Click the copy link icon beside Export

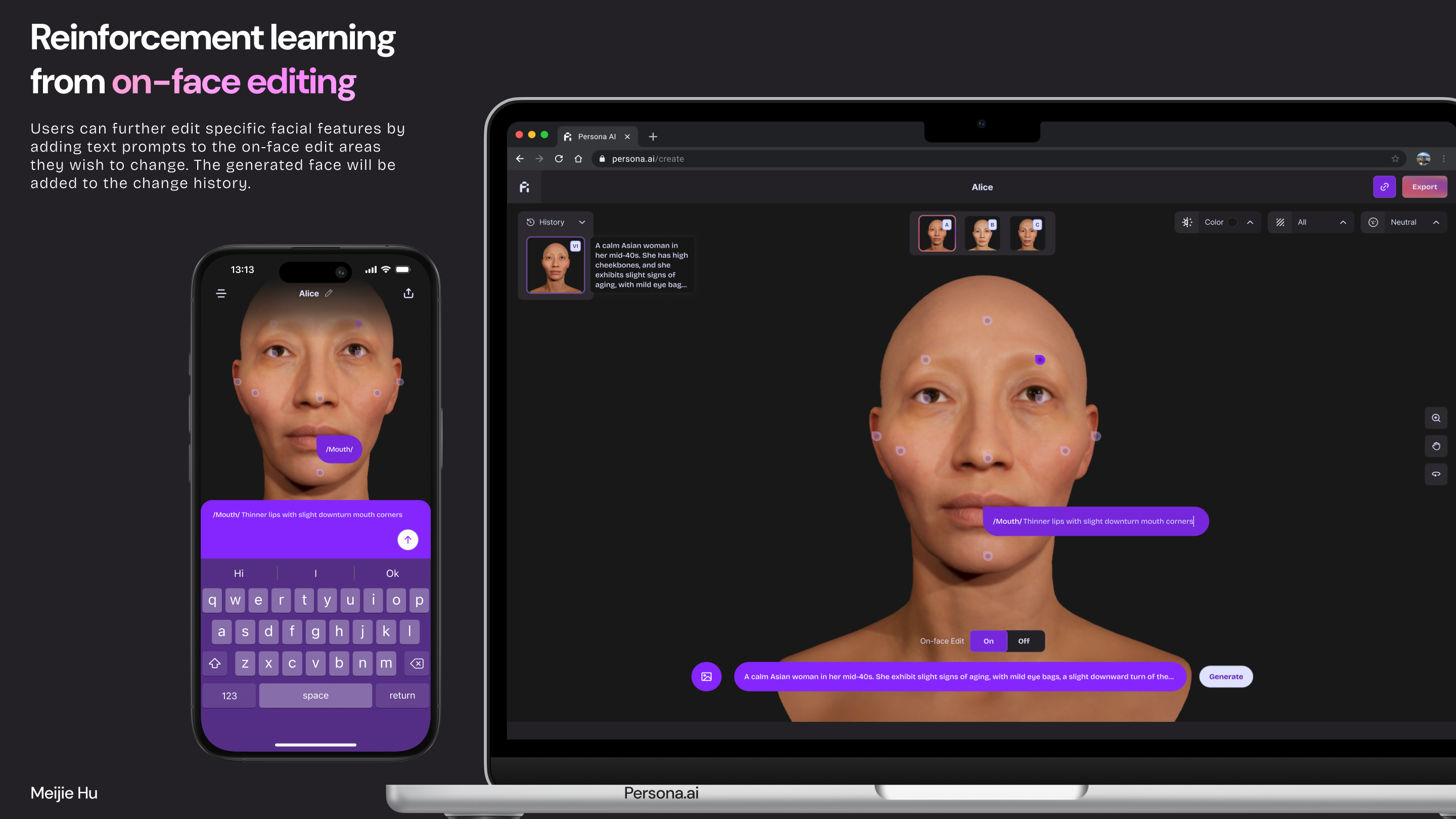(x=1384, y=187)
